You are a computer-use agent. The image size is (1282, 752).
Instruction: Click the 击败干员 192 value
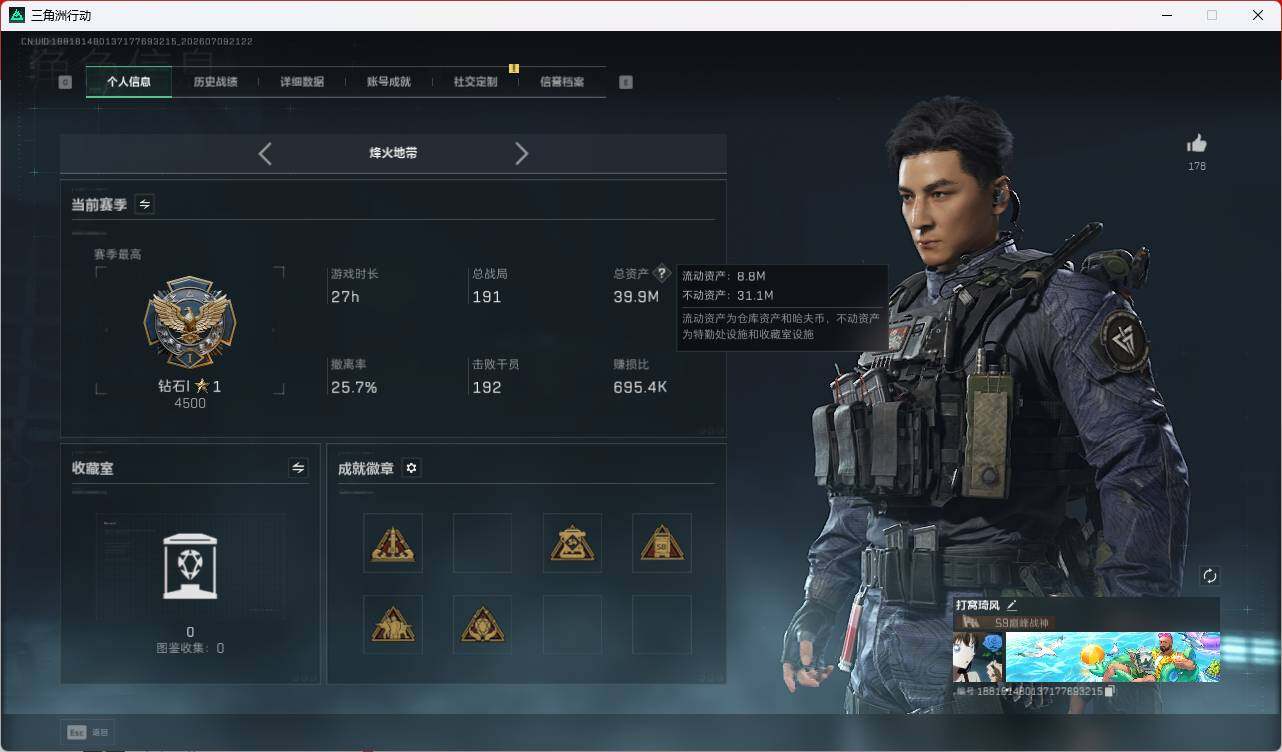(486, 387)
